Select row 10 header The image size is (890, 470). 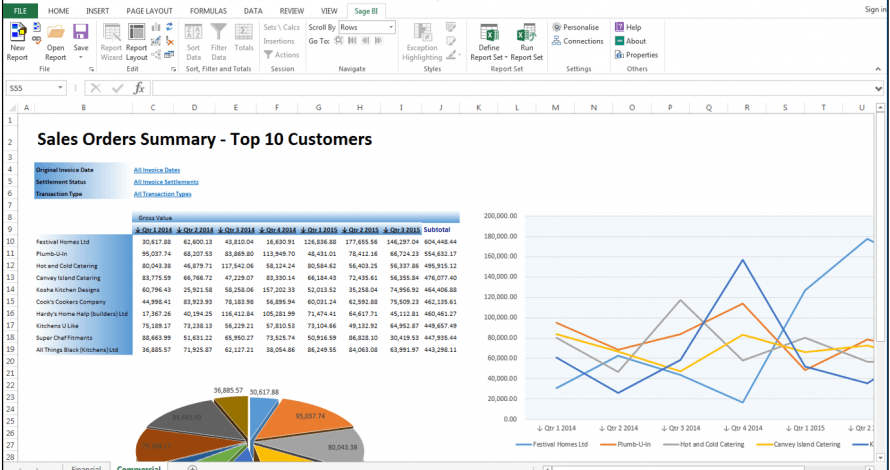click(10, 241)
